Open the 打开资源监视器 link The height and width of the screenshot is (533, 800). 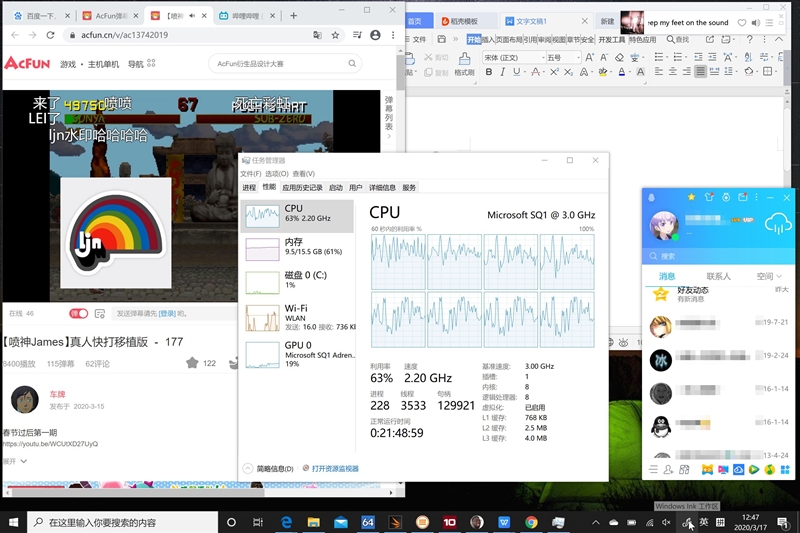(335, 468)
